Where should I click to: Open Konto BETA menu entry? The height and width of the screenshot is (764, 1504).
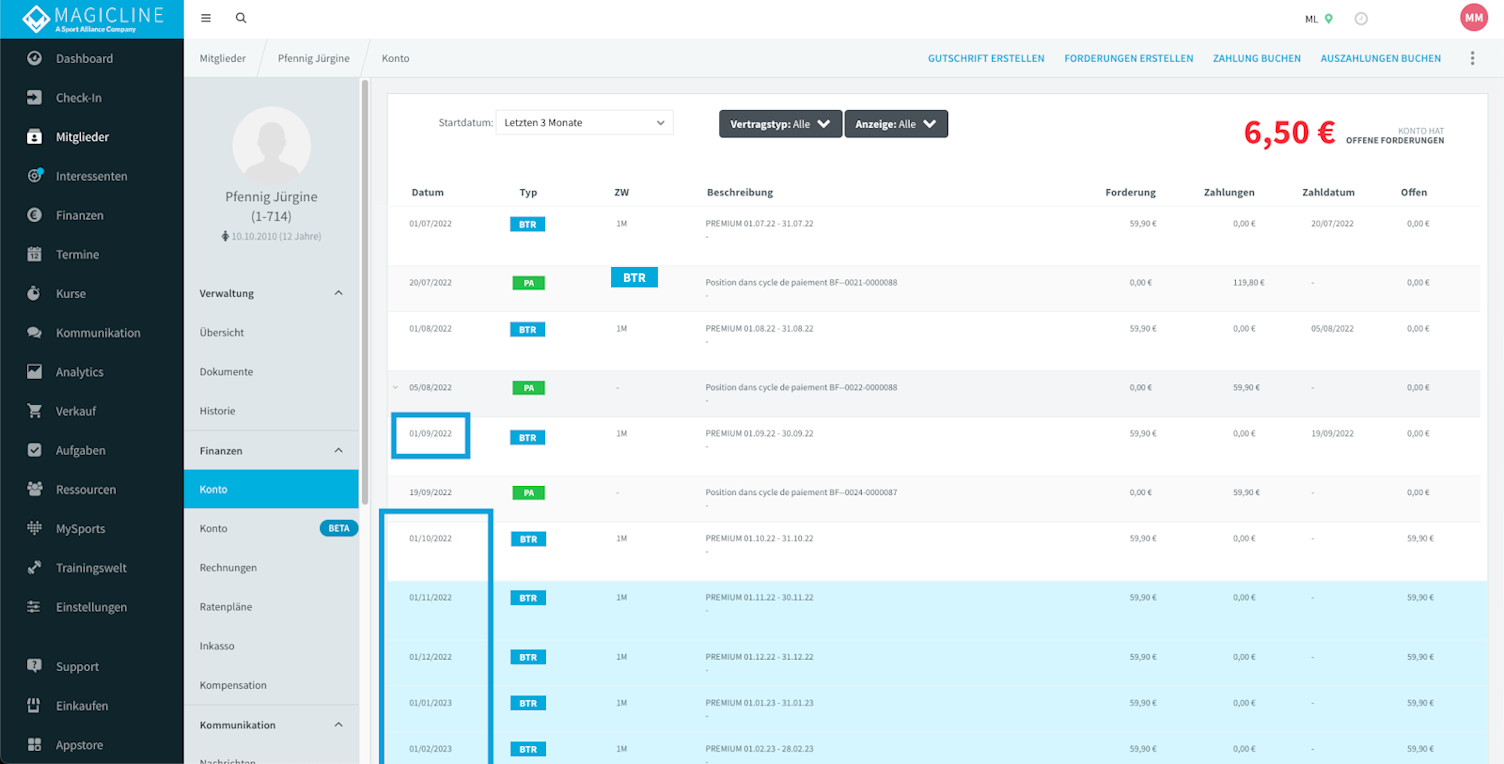tap(271, 528)
